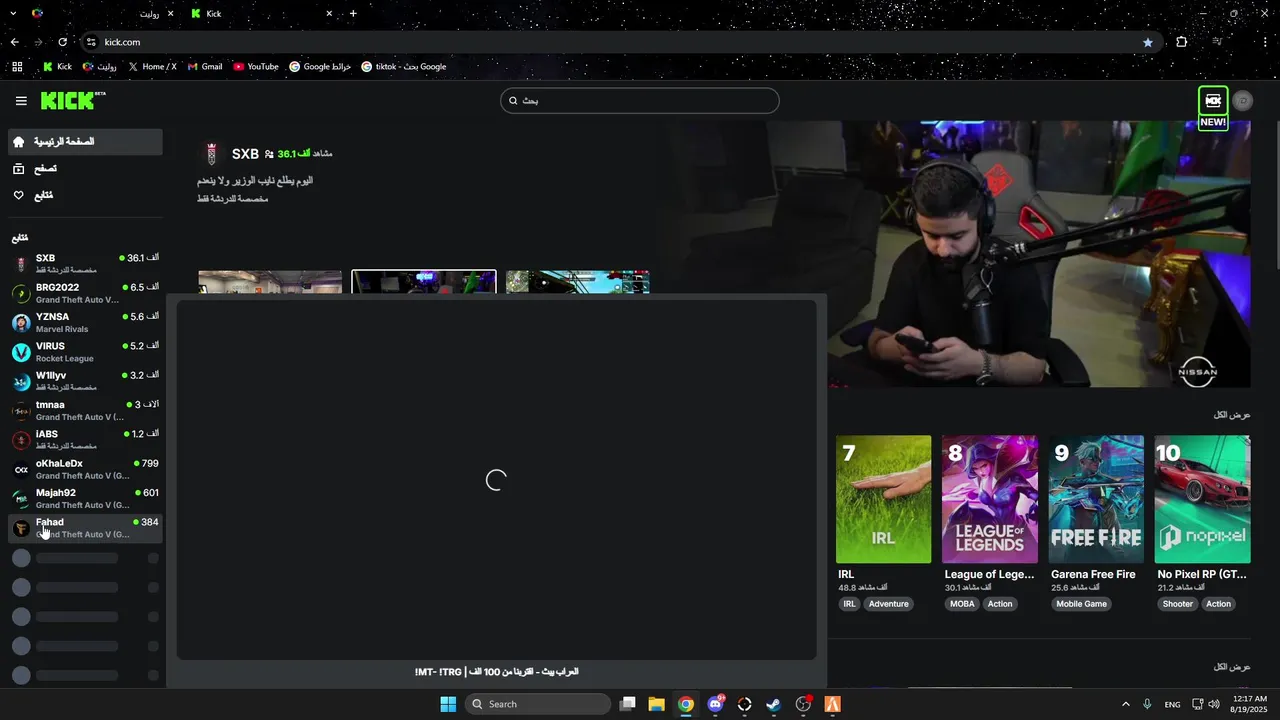
Task: Click the Mobile Game tag
Action: [x=1082, y=604]
